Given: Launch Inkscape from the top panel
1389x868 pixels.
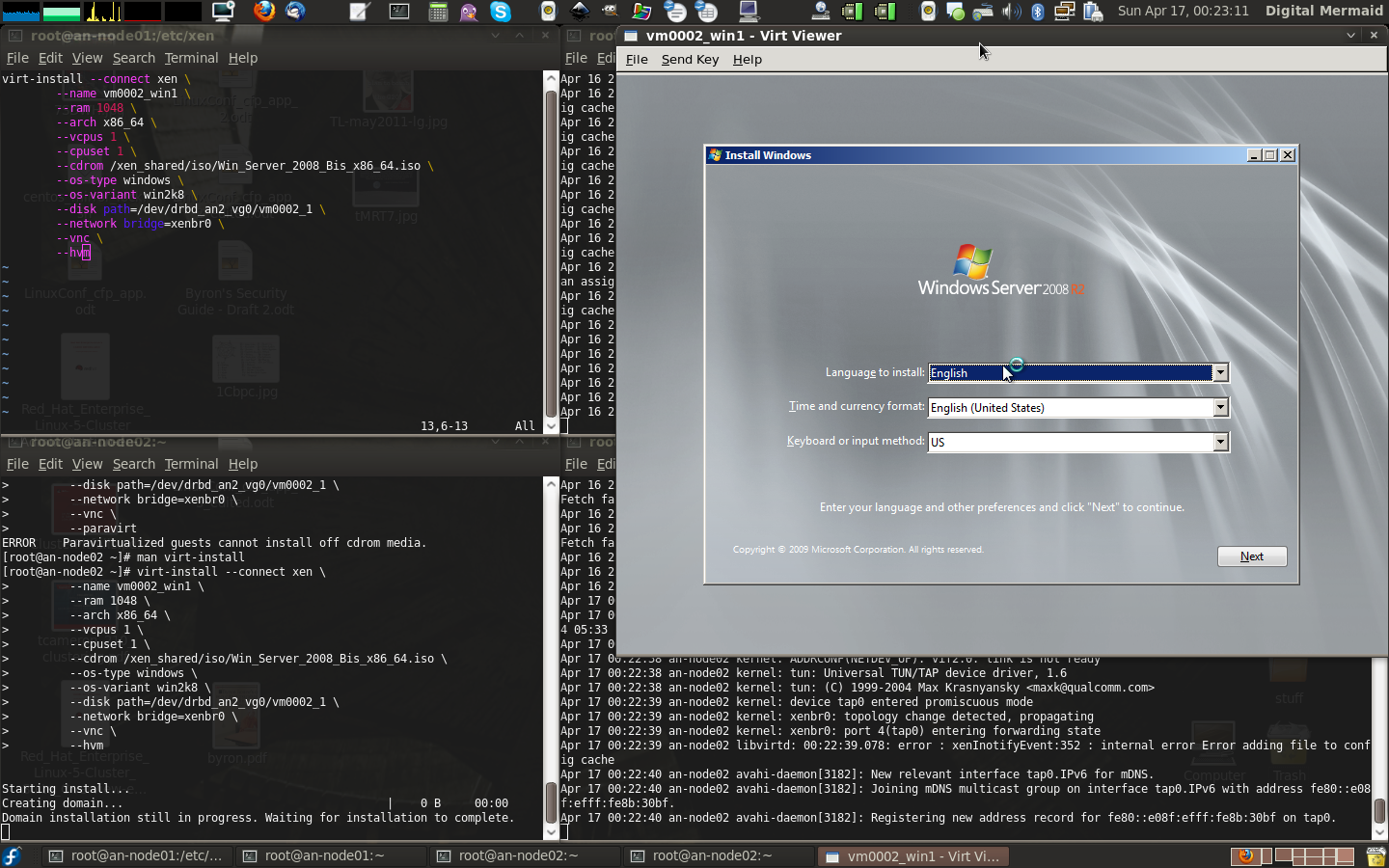Looking at the screenshot, I should (580, 12).
